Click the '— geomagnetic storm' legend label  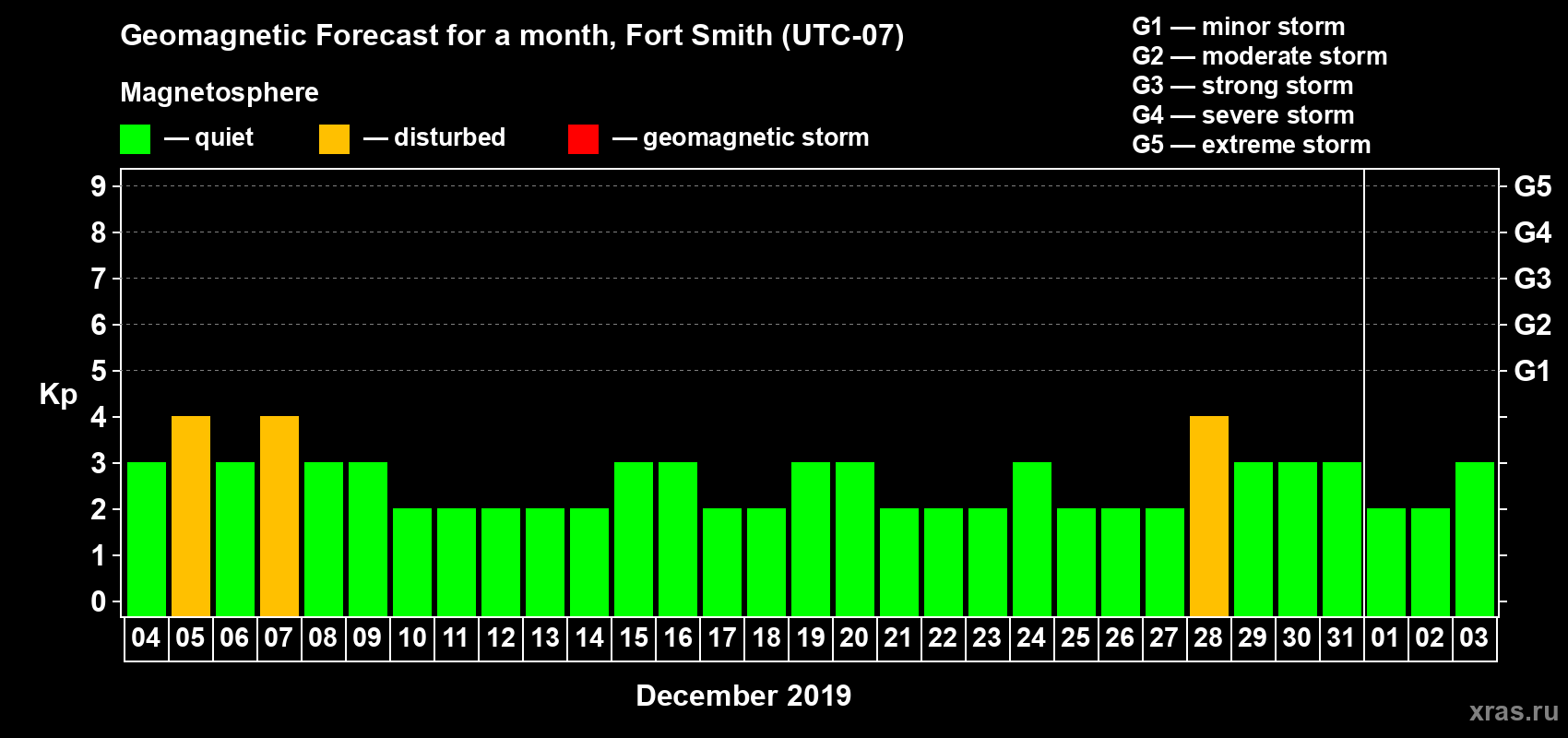pos(741,138)
